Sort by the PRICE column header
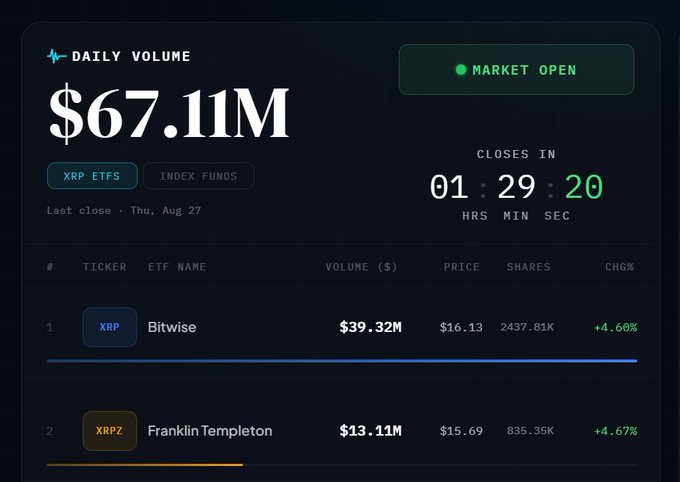680x482 pixels. click(x=461, y=267)
